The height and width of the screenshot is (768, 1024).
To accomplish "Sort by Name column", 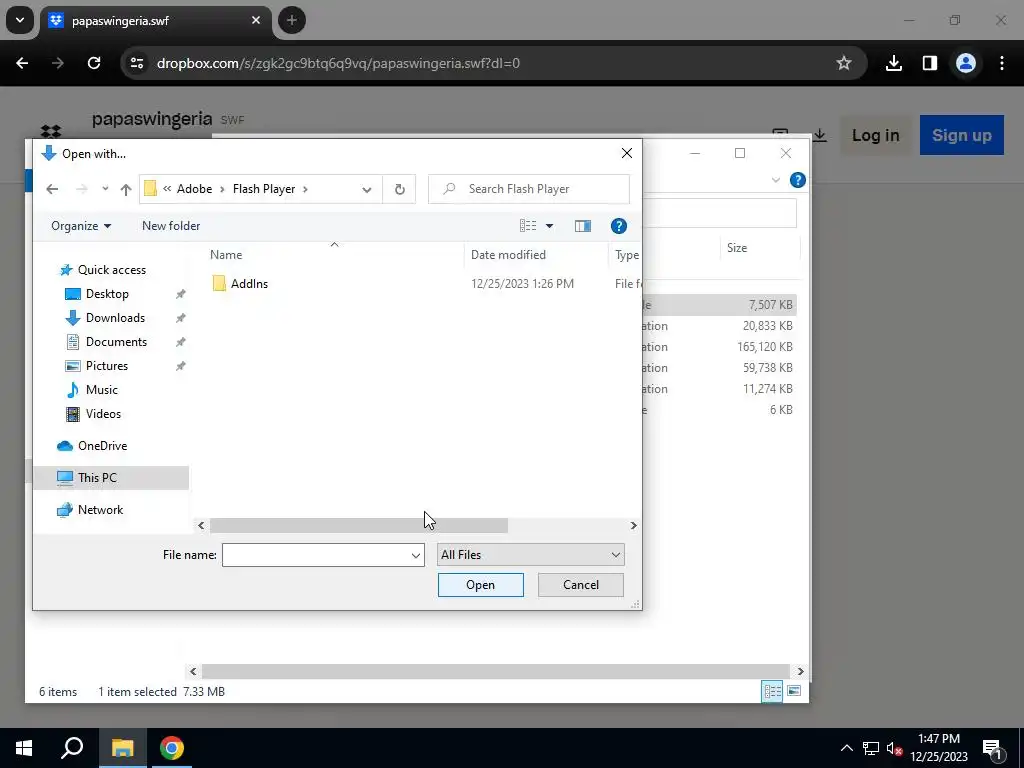I will [x=226, y=255].
